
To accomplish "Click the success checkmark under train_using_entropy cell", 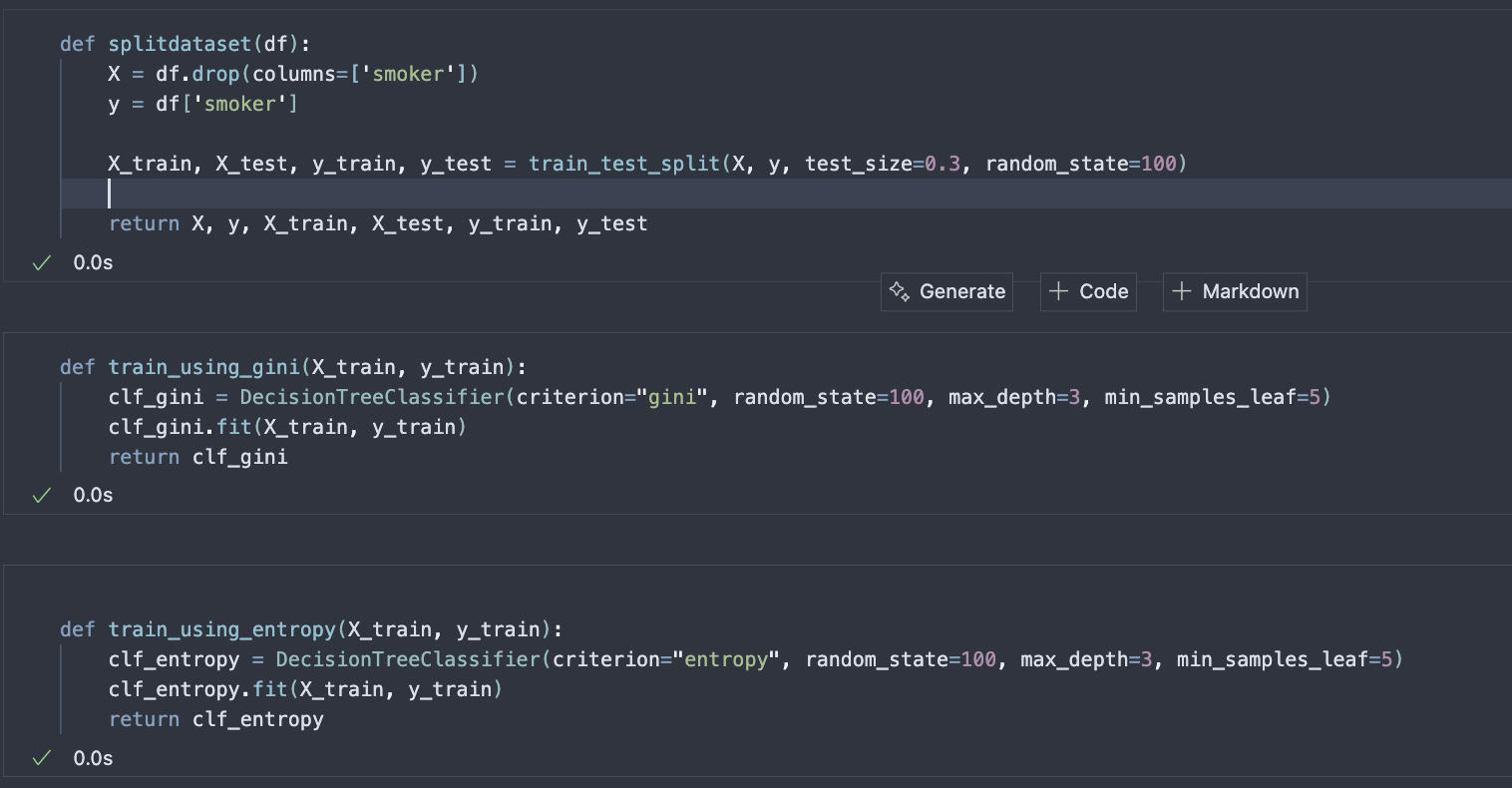I will 42,758.
